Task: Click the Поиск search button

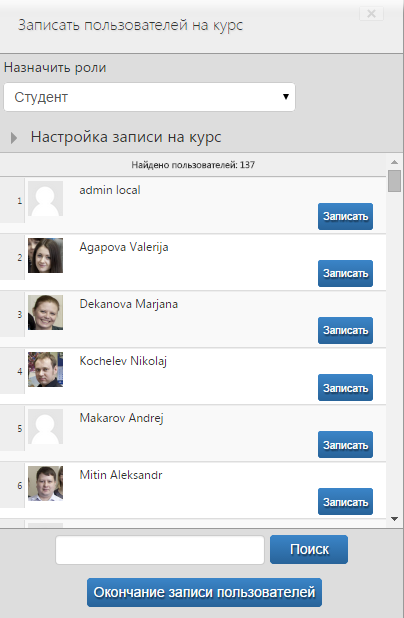Action: tap(309, 549)
